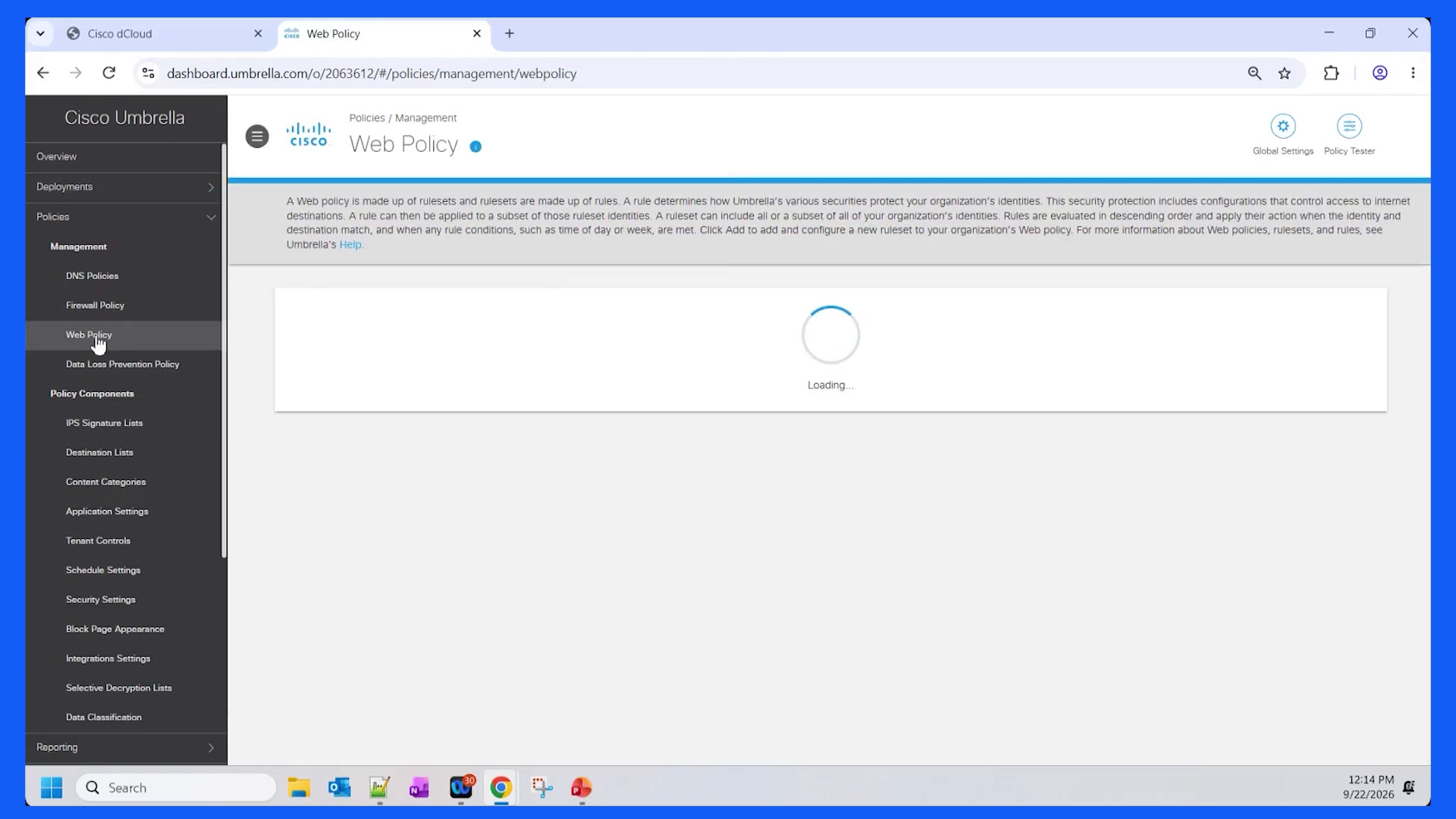1456x819 pixels.
Task: Open Chrome profile account icon
Action: coord(1379,74)
